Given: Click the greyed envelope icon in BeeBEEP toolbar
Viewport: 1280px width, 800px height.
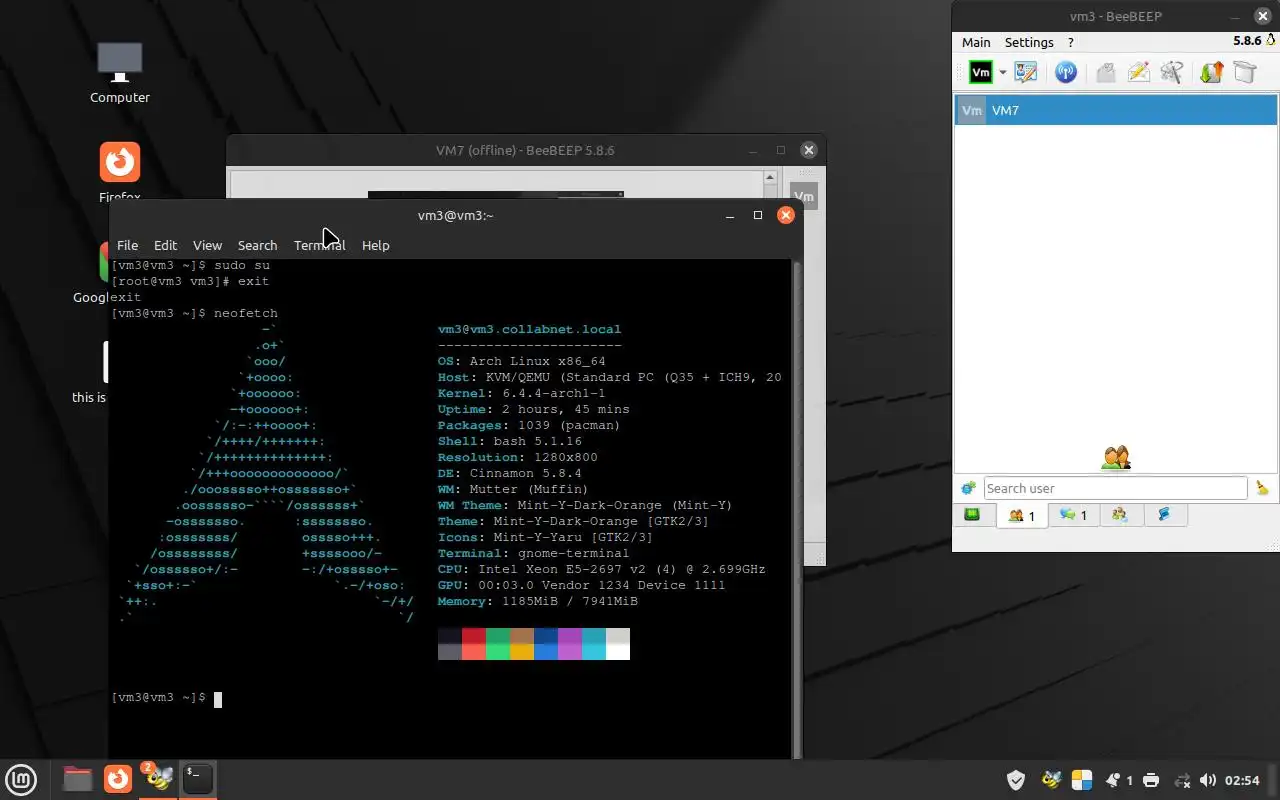Looking at the screenshot, I should coord(1105,72).
